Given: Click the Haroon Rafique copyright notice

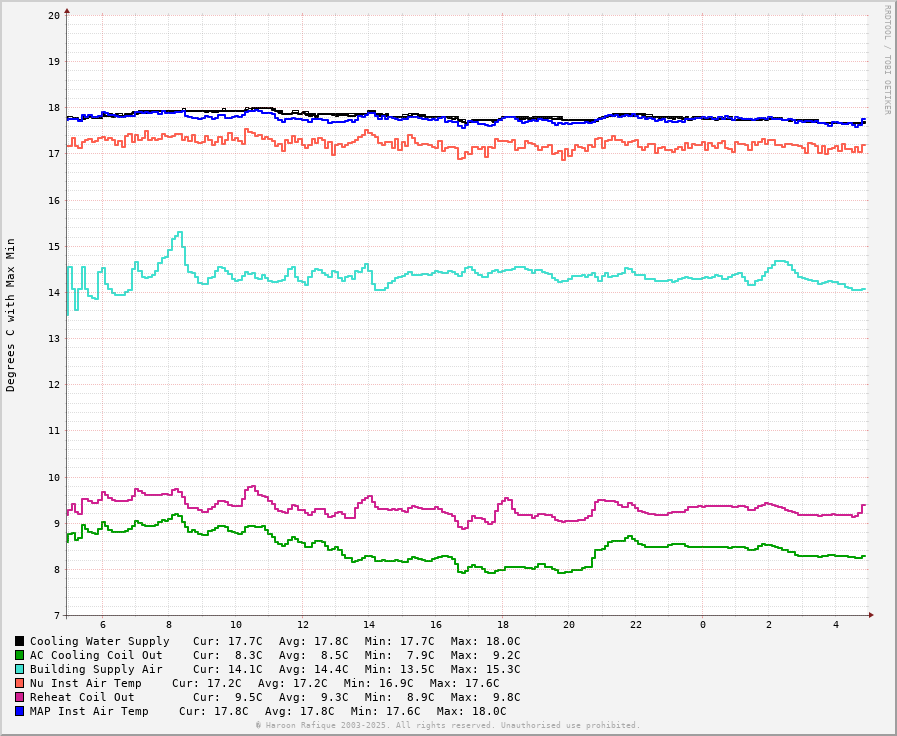Looking at the screenshot, I should 447,725.
